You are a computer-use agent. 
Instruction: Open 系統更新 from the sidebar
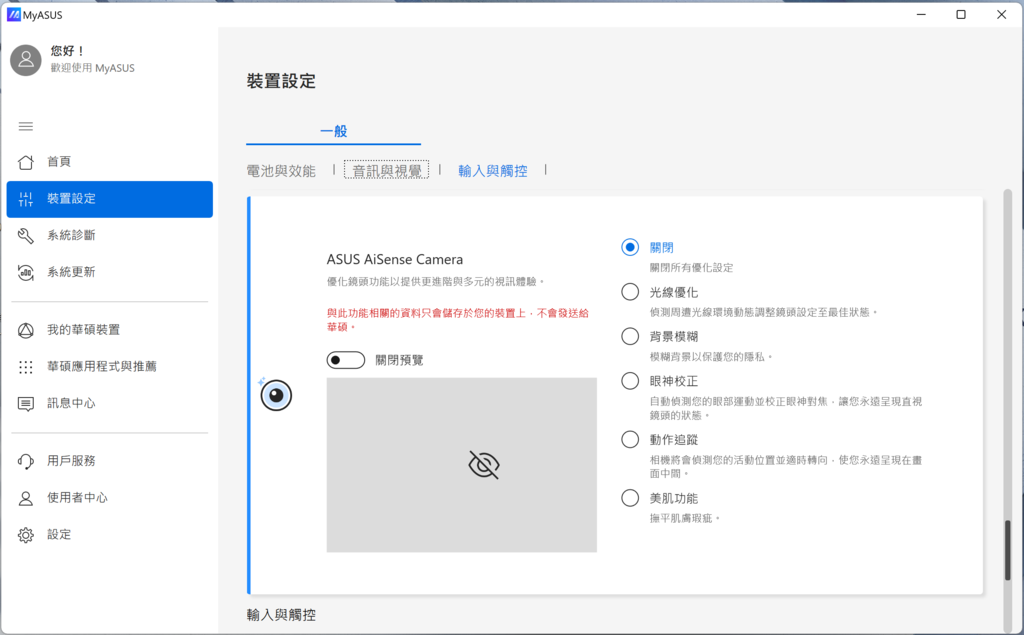tap(110, 272)
